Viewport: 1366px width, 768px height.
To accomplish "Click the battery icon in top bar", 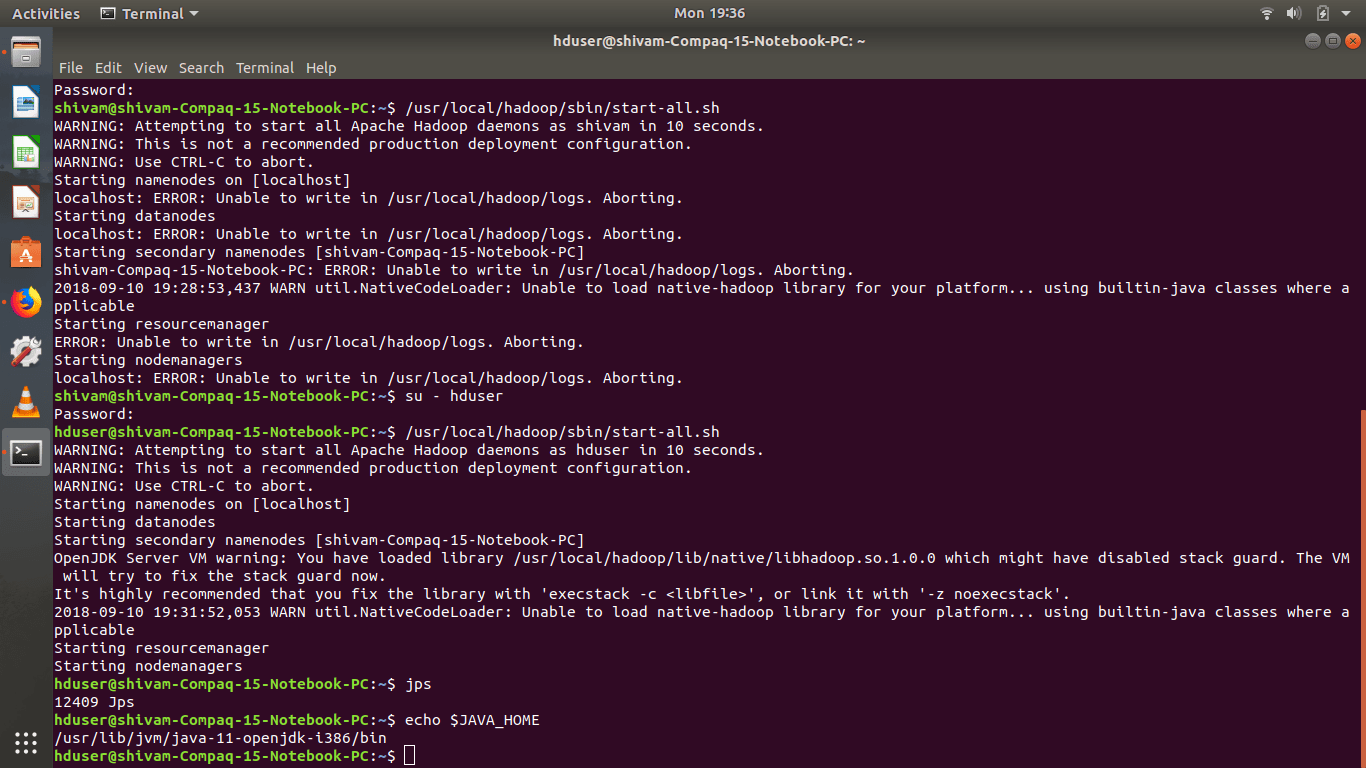I will (x=1323, y=13).
